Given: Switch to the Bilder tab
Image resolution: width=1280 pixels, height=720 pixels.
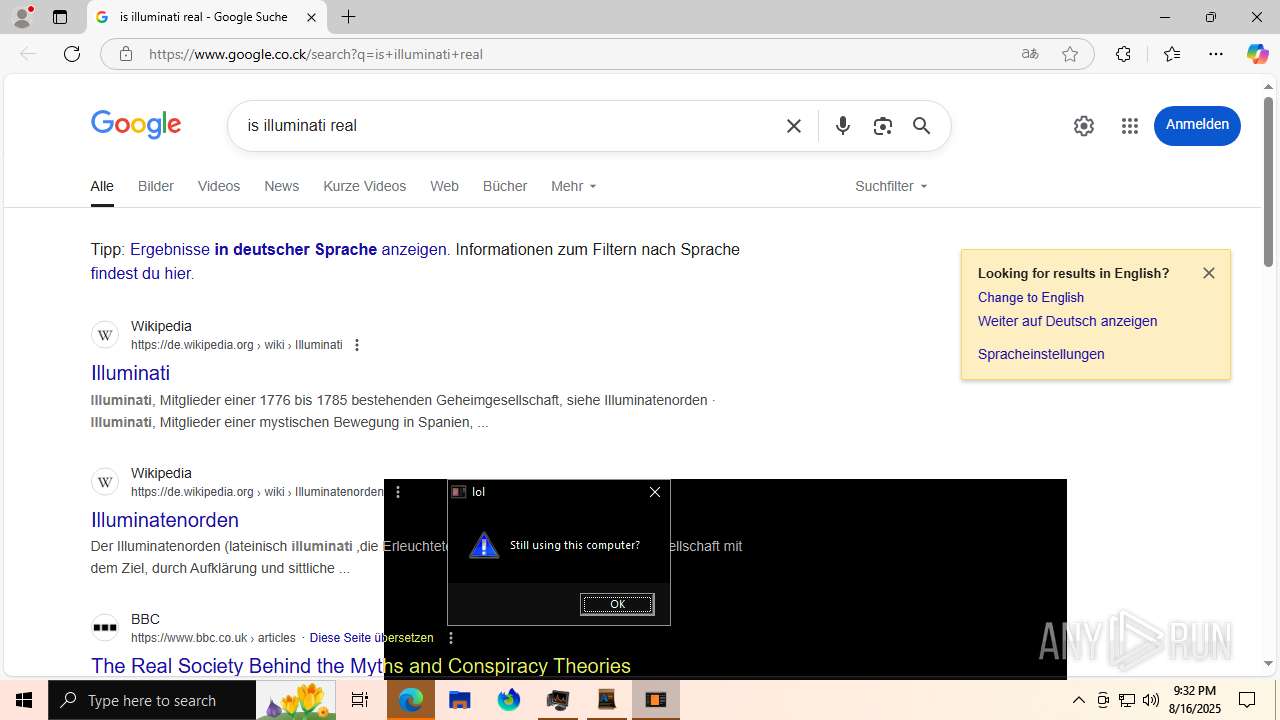Looking at the screenshot, I should pyautogui.click(x=156, y=186).
